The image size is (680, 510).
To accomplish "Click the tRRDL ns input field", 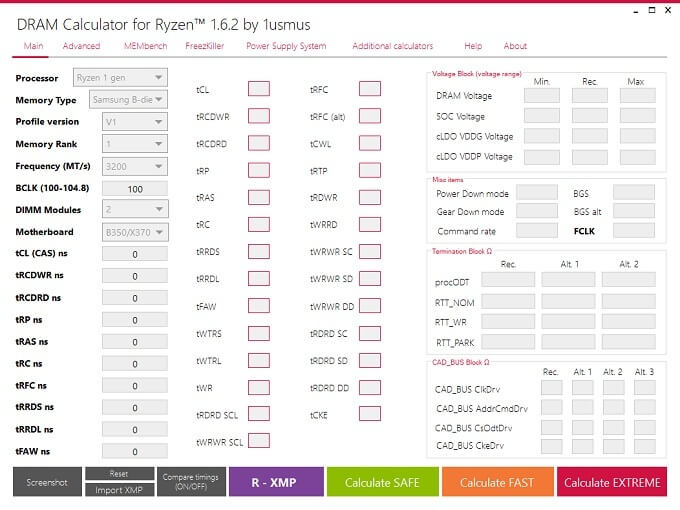I will pos(135,430).
